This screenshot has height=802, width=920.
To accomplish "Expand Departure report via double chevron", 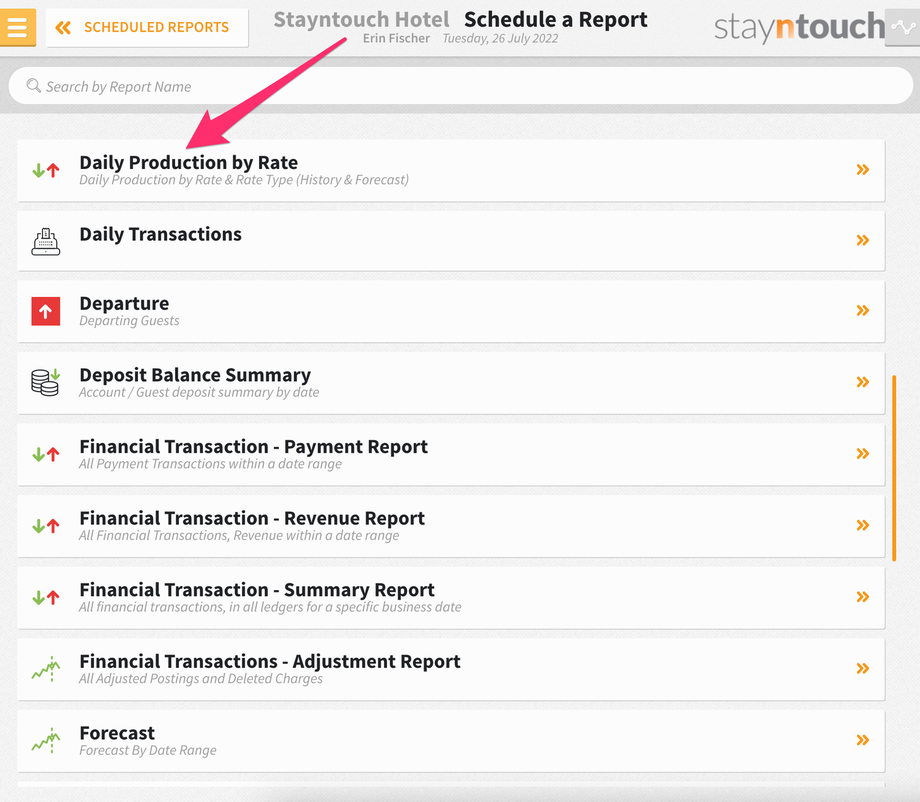I will [862, 310].
